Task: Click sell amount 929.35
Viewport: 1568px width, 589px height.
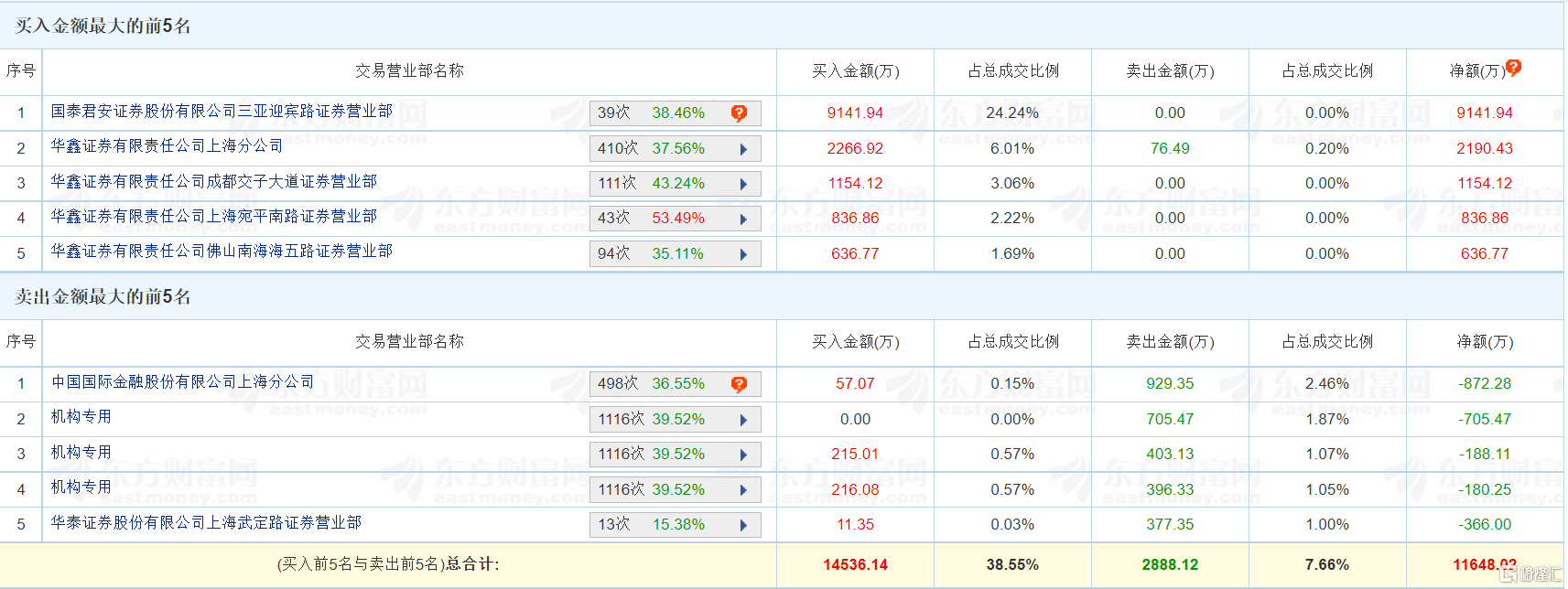Action: [1170, 383]
